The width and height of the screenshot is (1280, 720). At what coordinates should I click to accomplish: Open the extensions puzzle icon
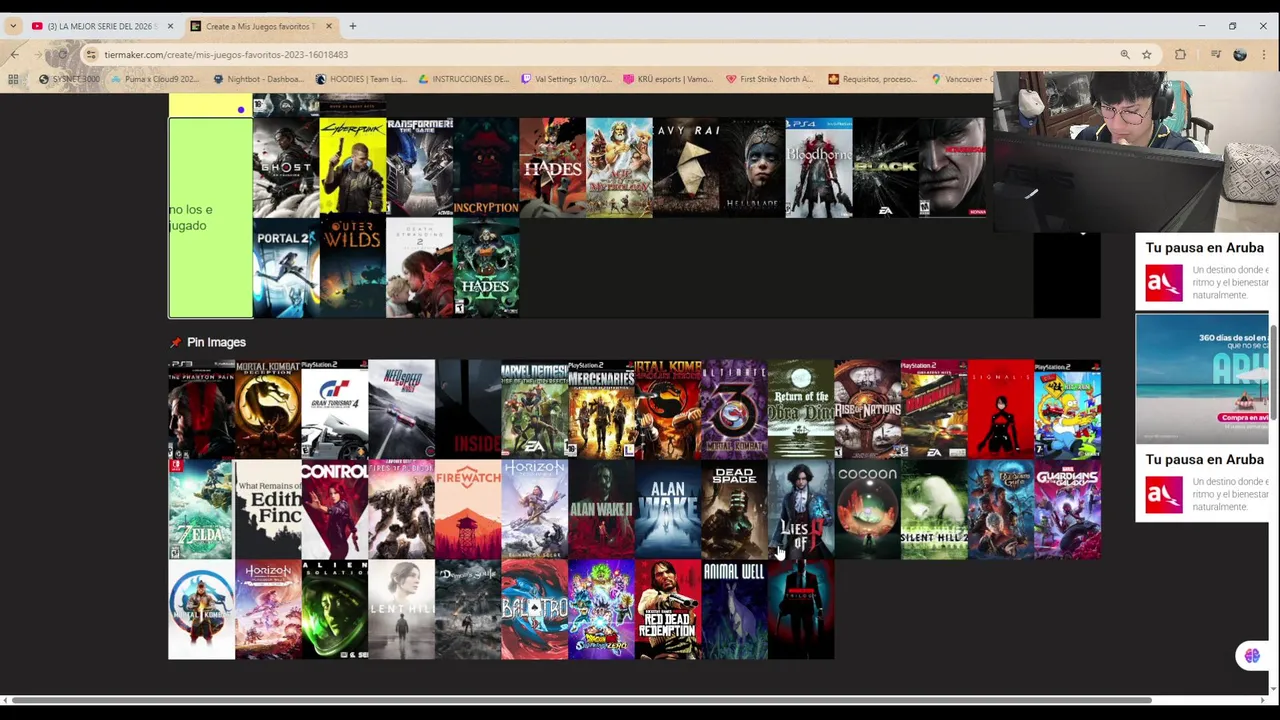[x=1181, y=54]
